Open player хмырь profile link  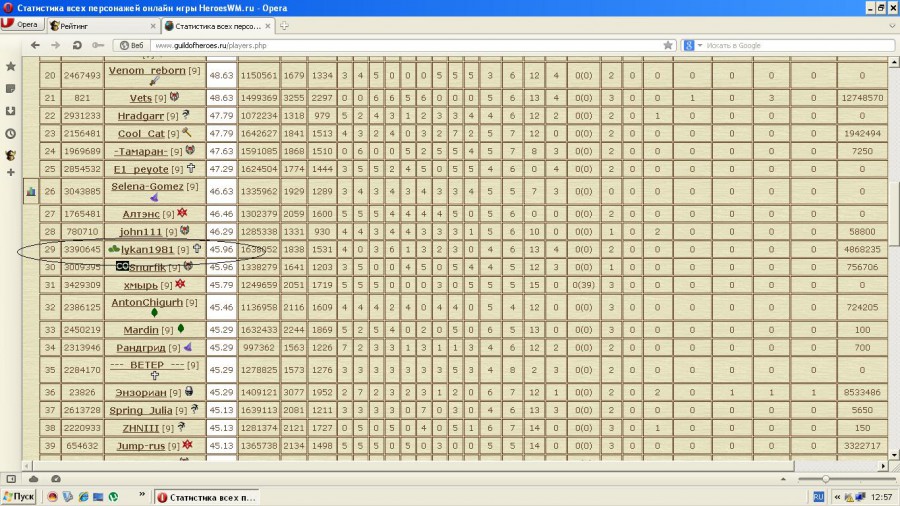[x=141, y=285]
